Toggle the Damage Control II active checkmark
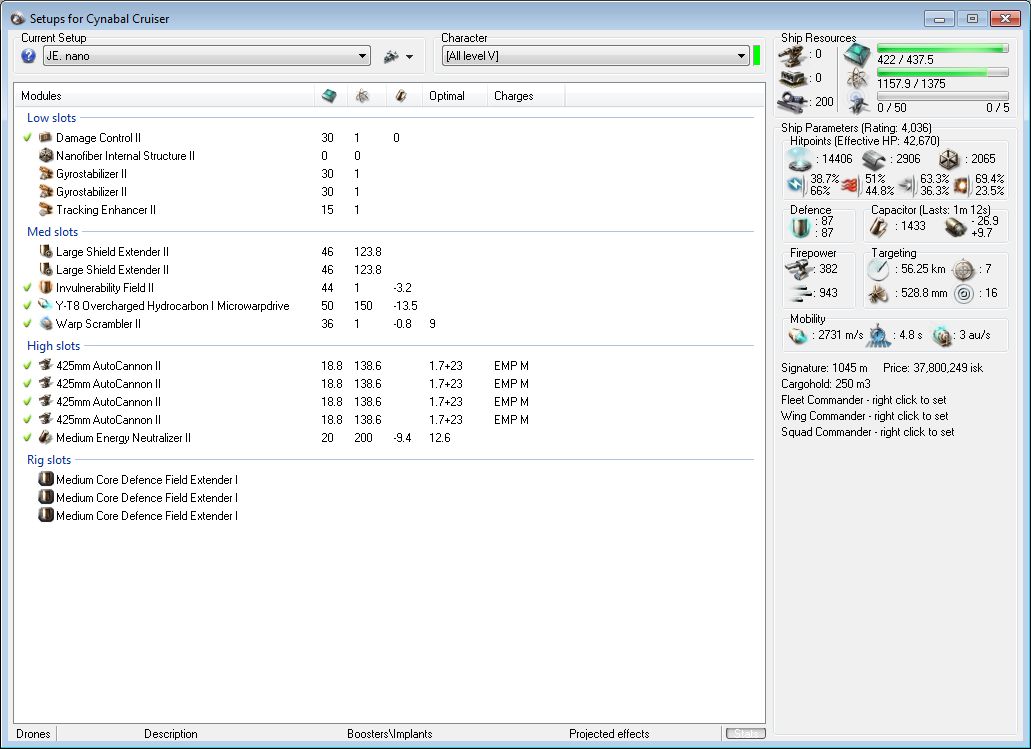The image size is (1031, 749). click(x=28, y=138)
